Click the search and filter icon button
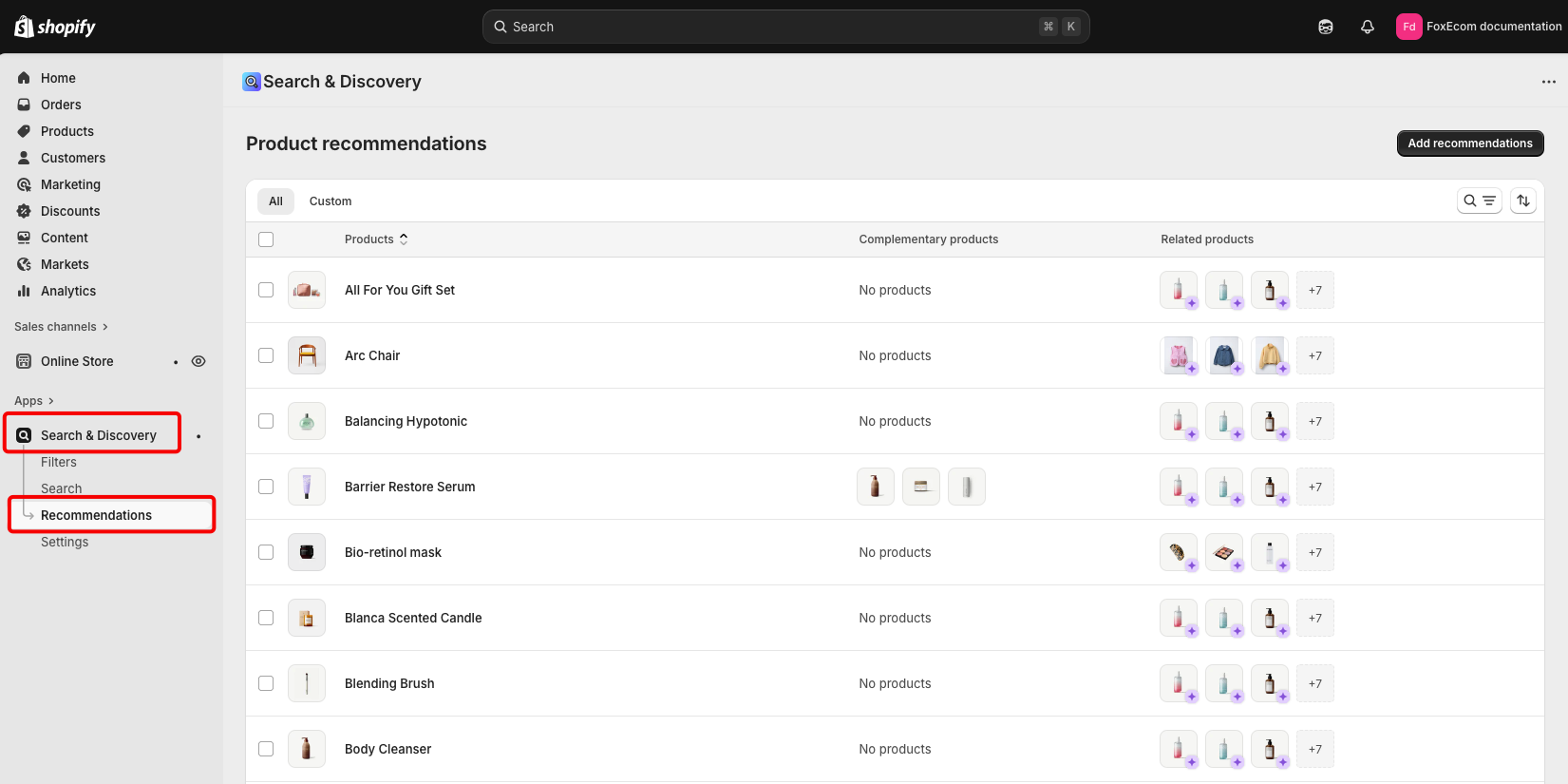The image size is (1568, 784). coord(1479,201)
